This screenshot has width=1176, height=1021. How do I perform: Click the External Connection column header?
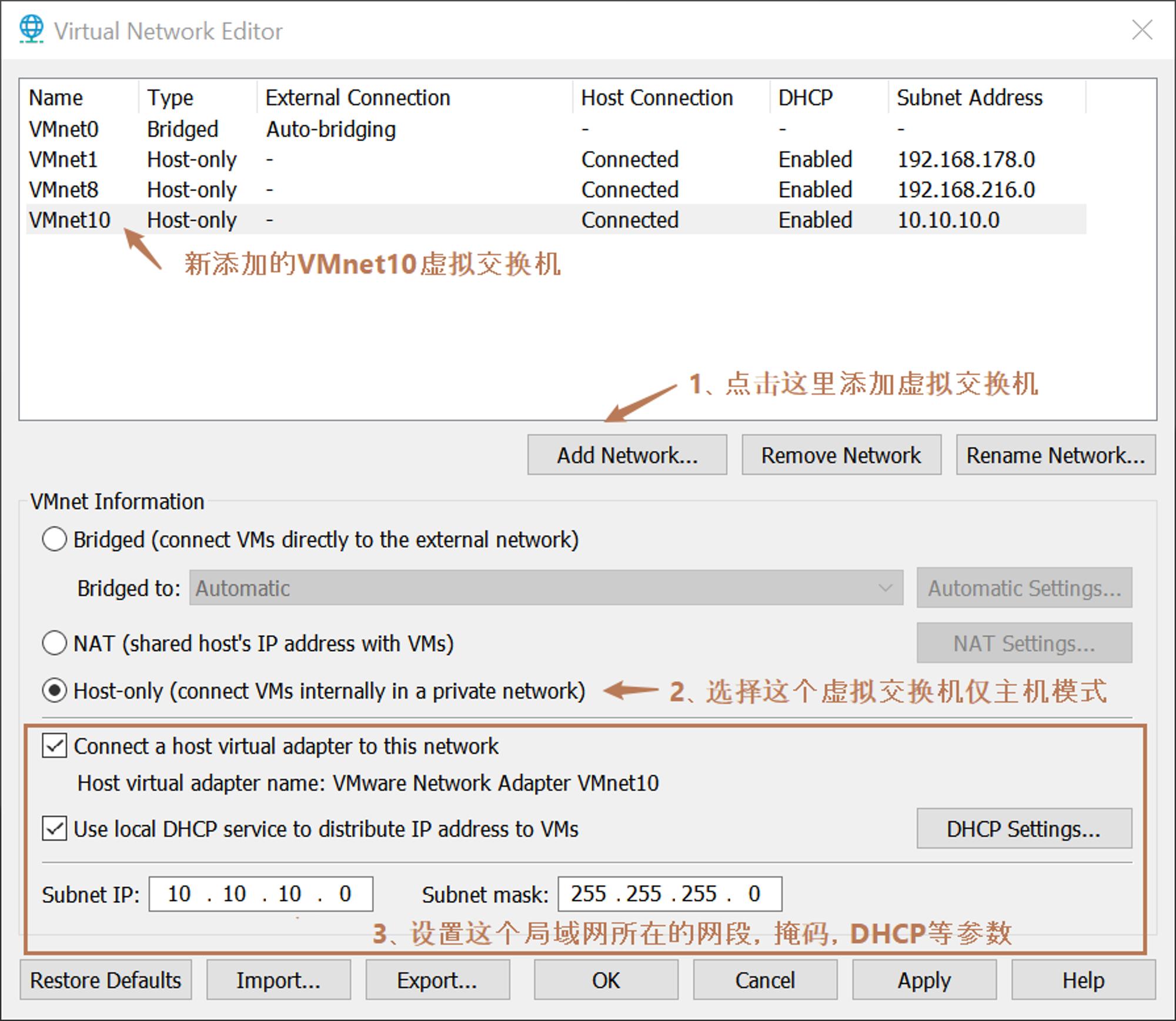click(x=358, y=97)
